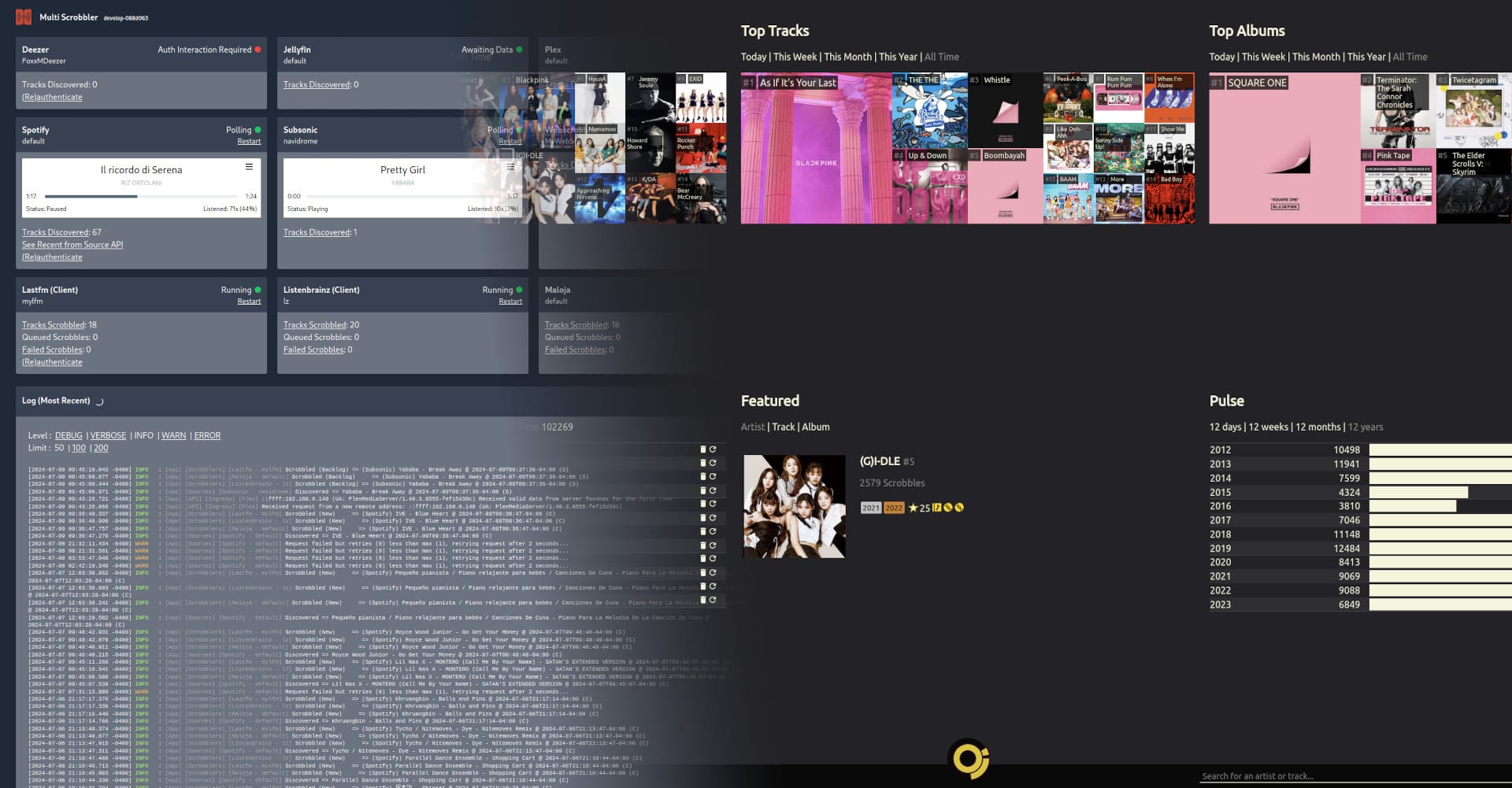This screenshot has width=1512, height=788.
Task: Click the yellow Maloja logo at page bottom
Action: pos(968,760)
